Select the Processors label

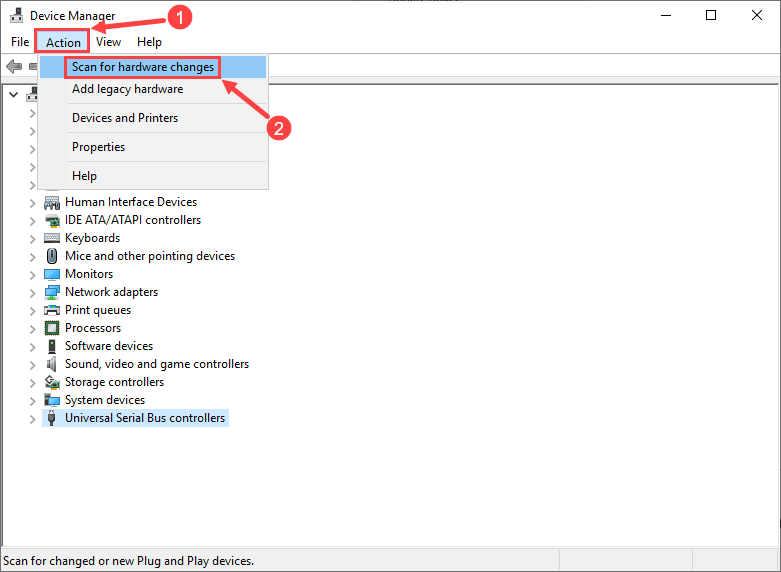click(93, 328)
